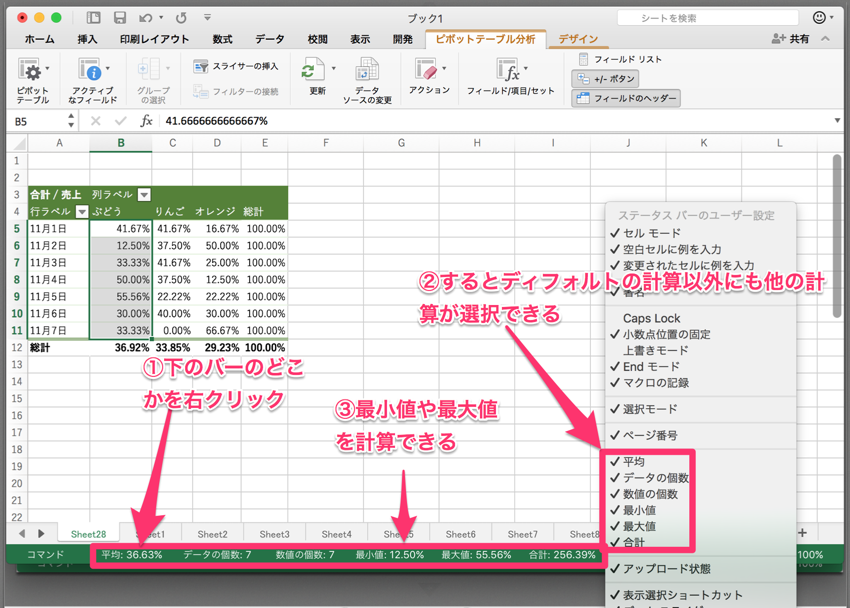
Task: Switch to the 表示 ribbon tab
Action: coord(360,39)
